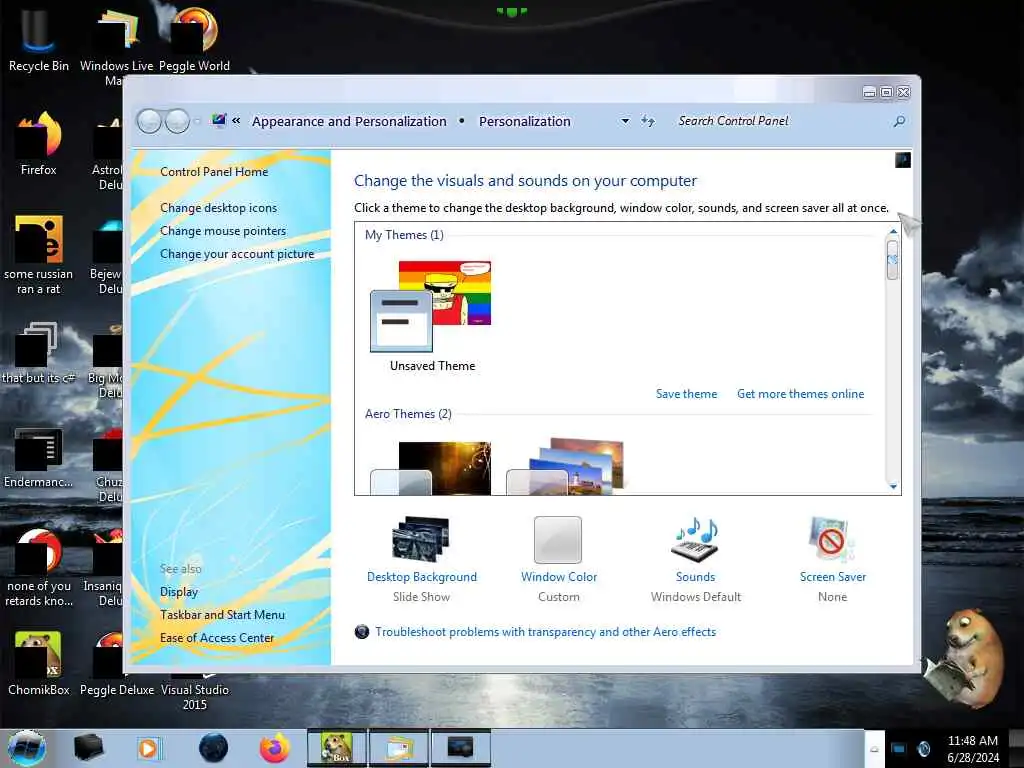Select 'that but its c#' desktop icon
The height and width of the screenshot is (768, 1024).
pos(39,353)
